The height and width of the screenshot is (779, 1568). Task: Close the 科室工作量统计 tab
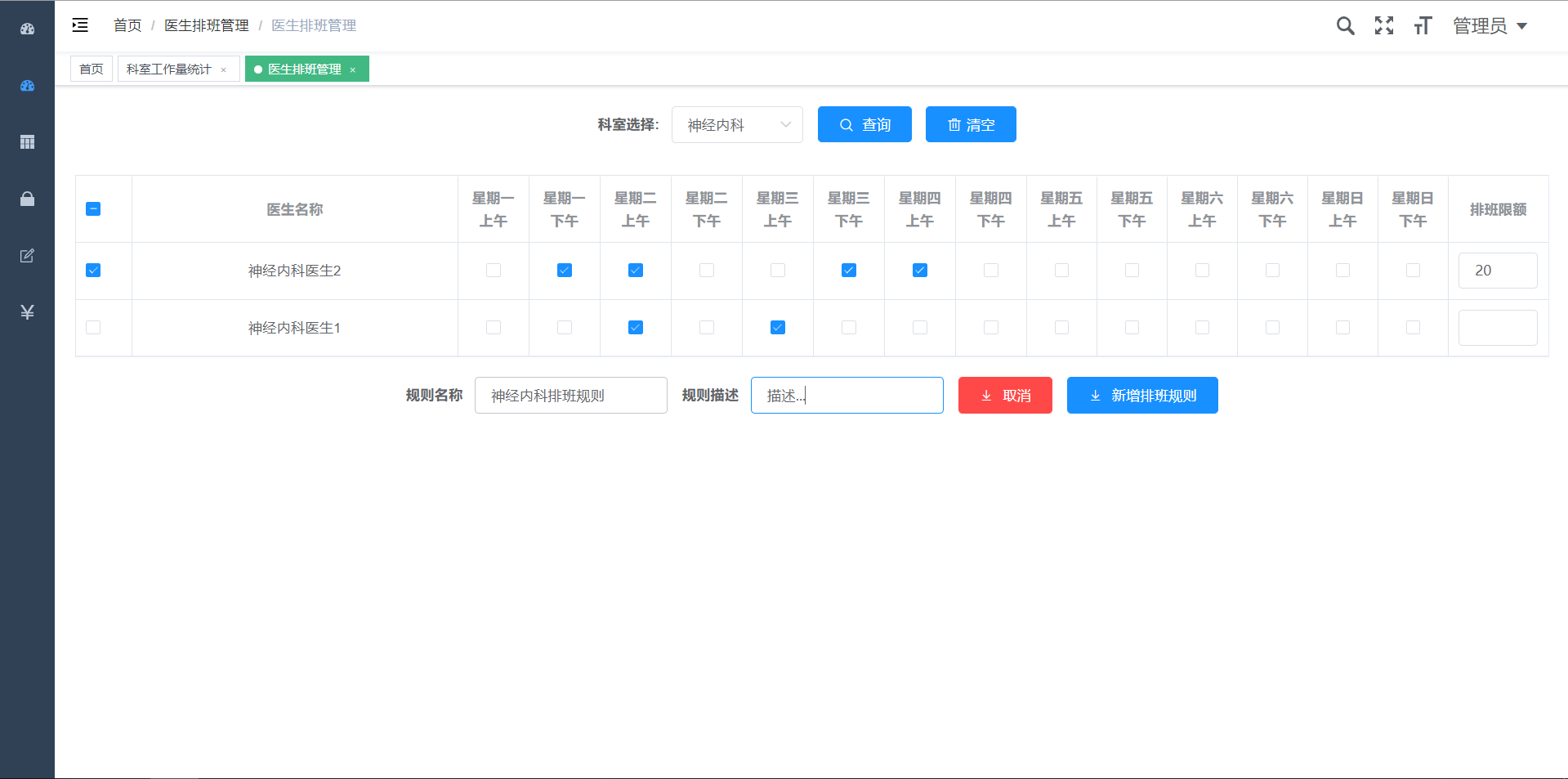(x=223, y=69)
